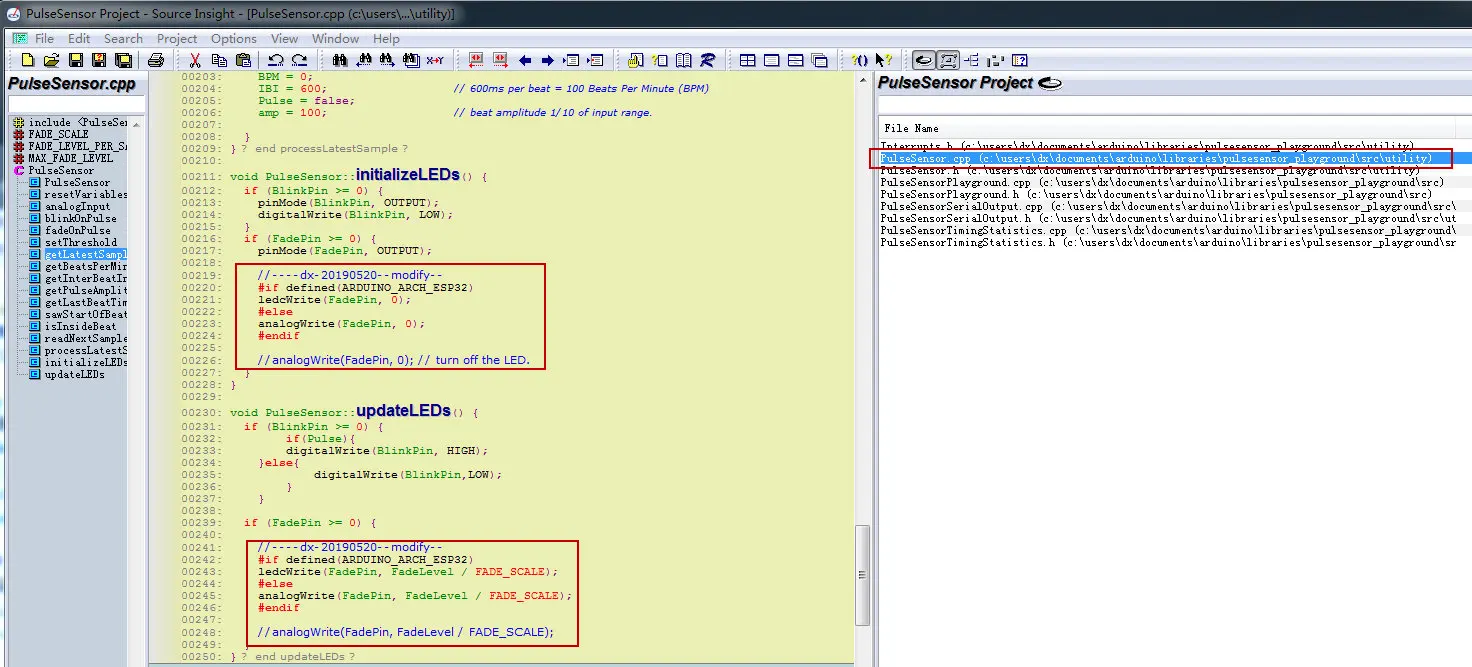The image size is (1472, 667).
Task: Open the Search menu
Action: (123, 38)
